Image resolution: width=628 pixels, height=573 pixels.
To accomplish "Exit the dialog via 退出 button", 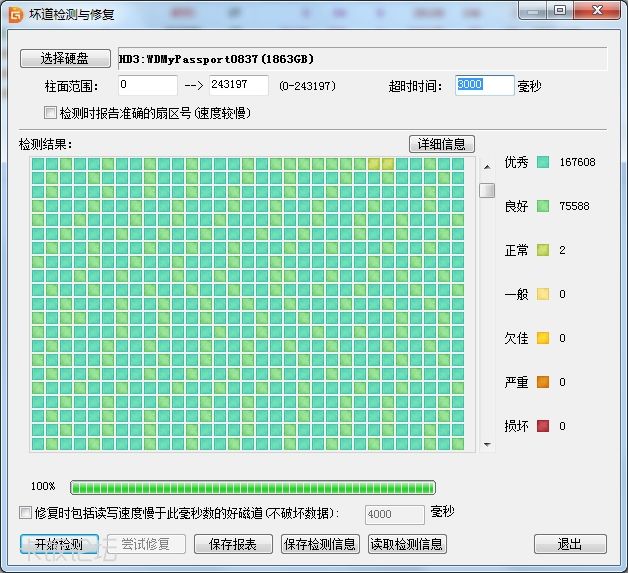I will tap(570, 544).
